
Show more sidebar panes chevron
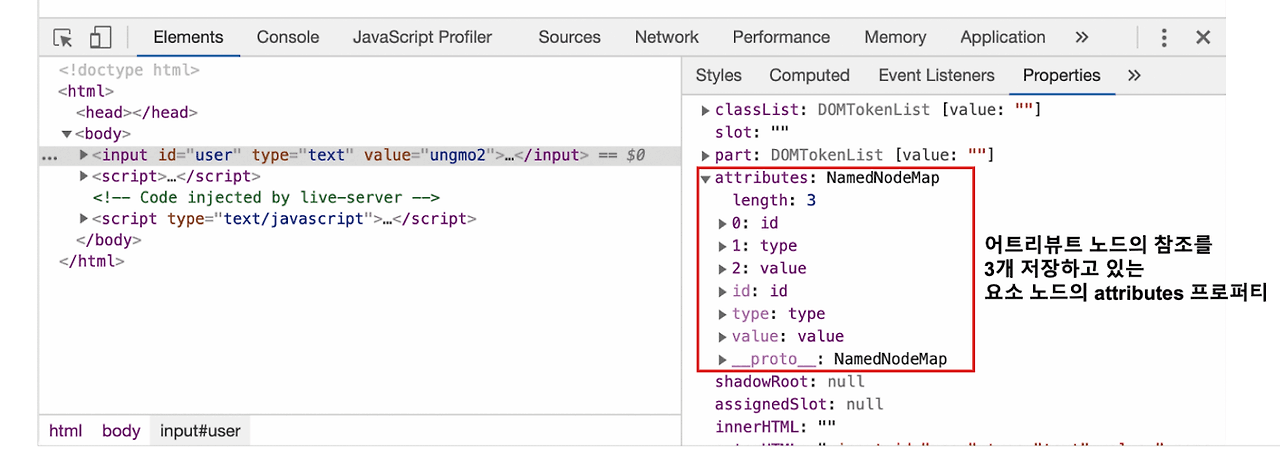1133,75
